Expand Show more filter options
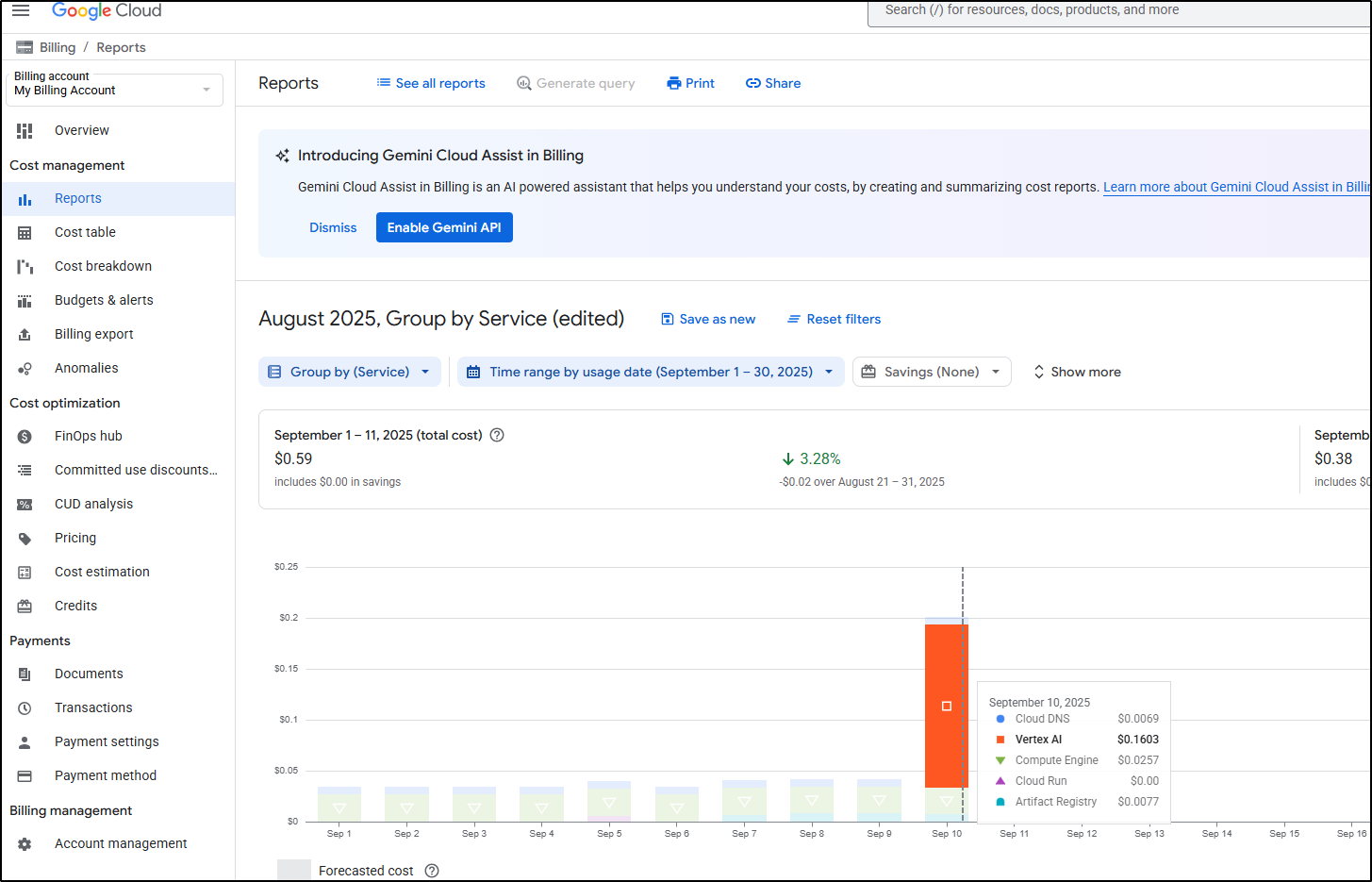1372x882 pixels. pos(1077,372)
